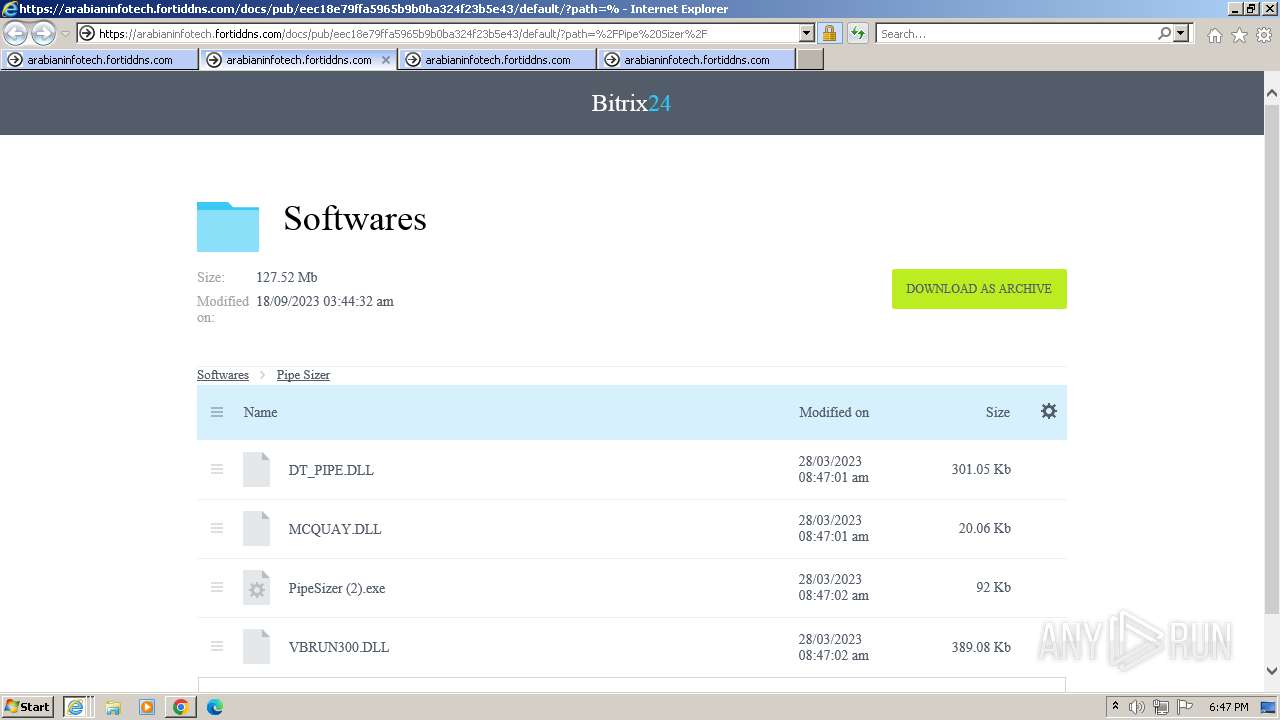Open media player taskbar icon
This screenshot has width=1280, height=720.
pyautogui.click(x=147, y=707)
